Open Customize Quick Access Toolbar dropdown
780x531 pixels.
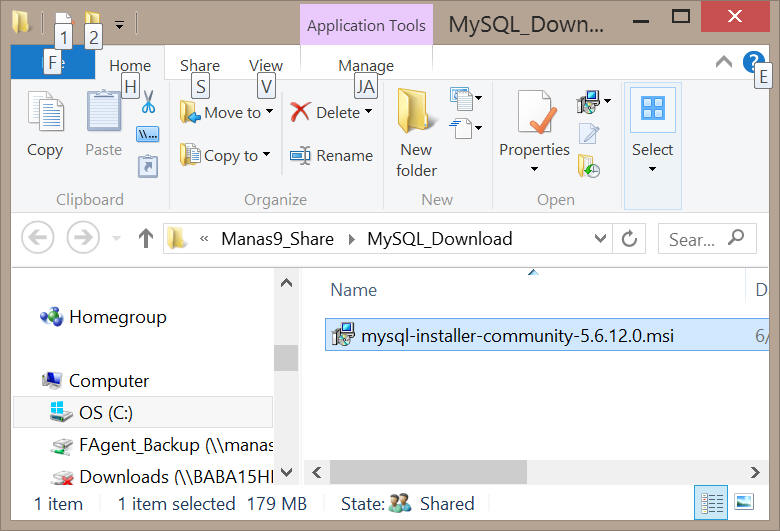[119, 24]
